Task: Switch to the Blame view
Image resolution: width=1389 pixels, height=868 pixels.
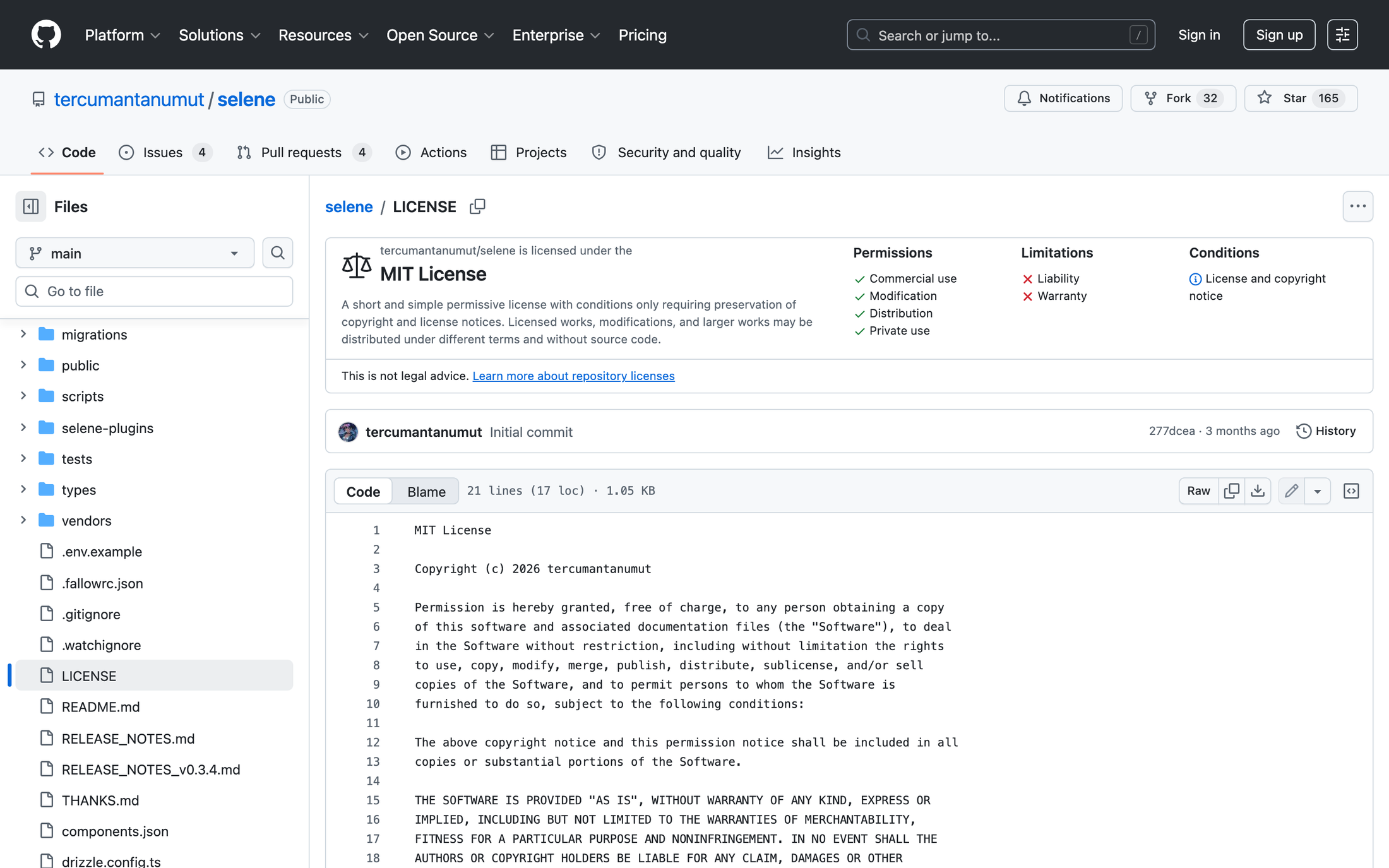Action: [426, 491]
